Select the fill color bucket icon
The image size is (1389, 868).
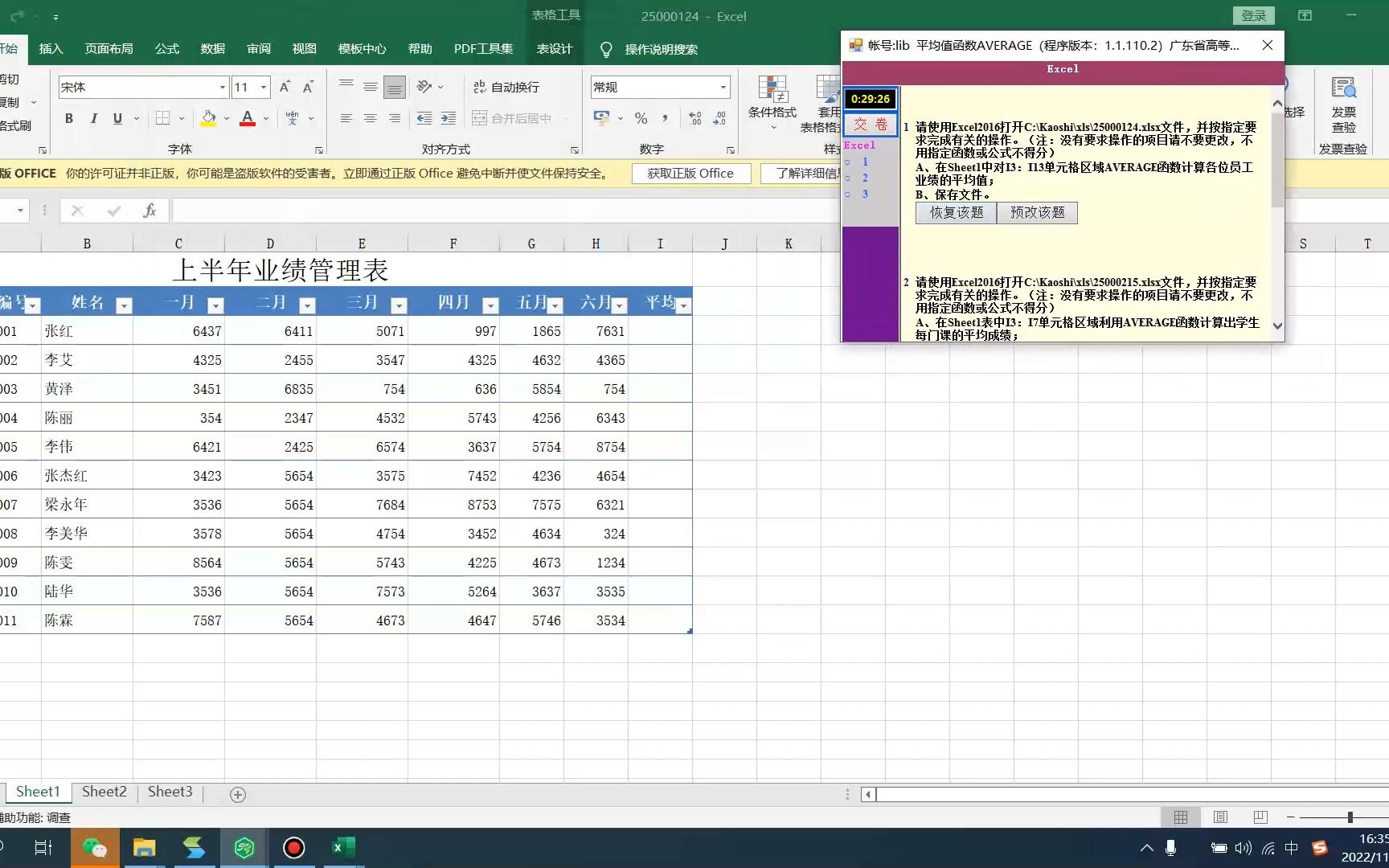pos(207,118)
